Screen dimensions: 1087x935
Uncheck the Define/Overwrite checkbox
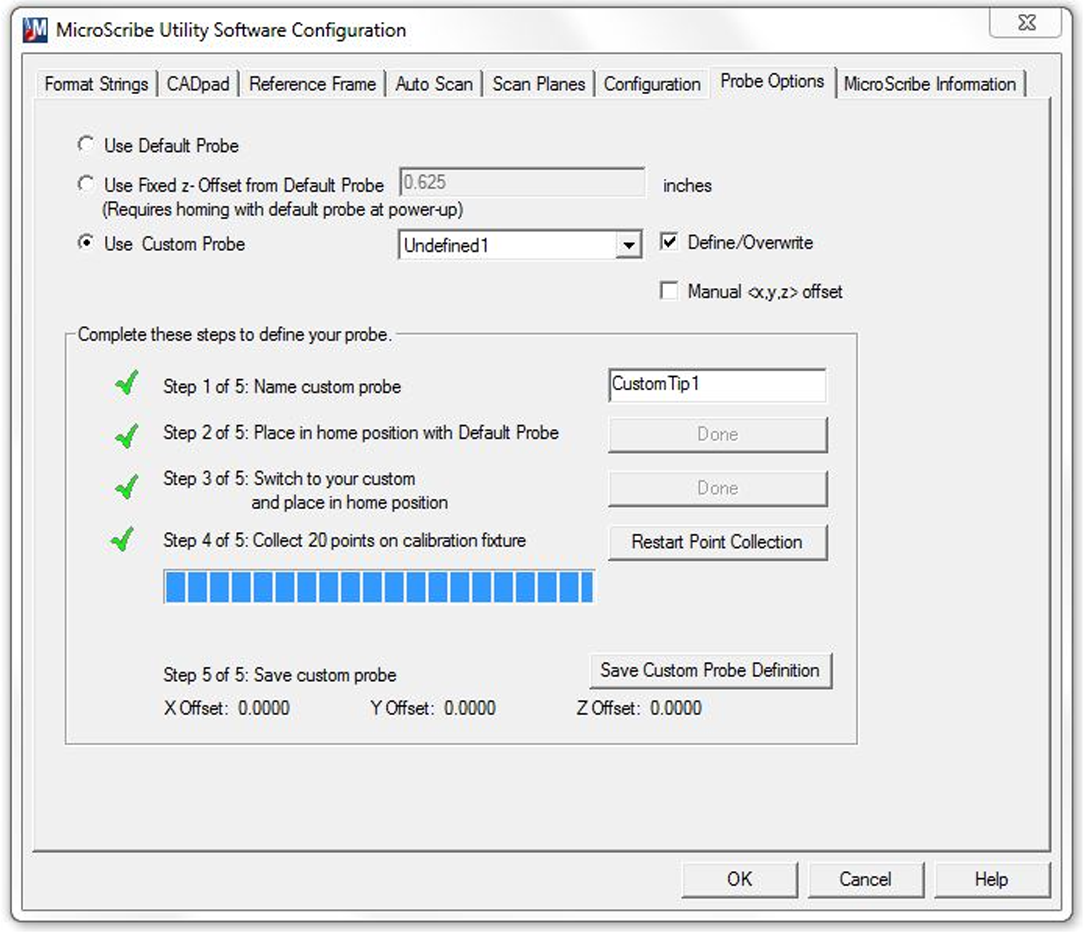tap(669, 242)
